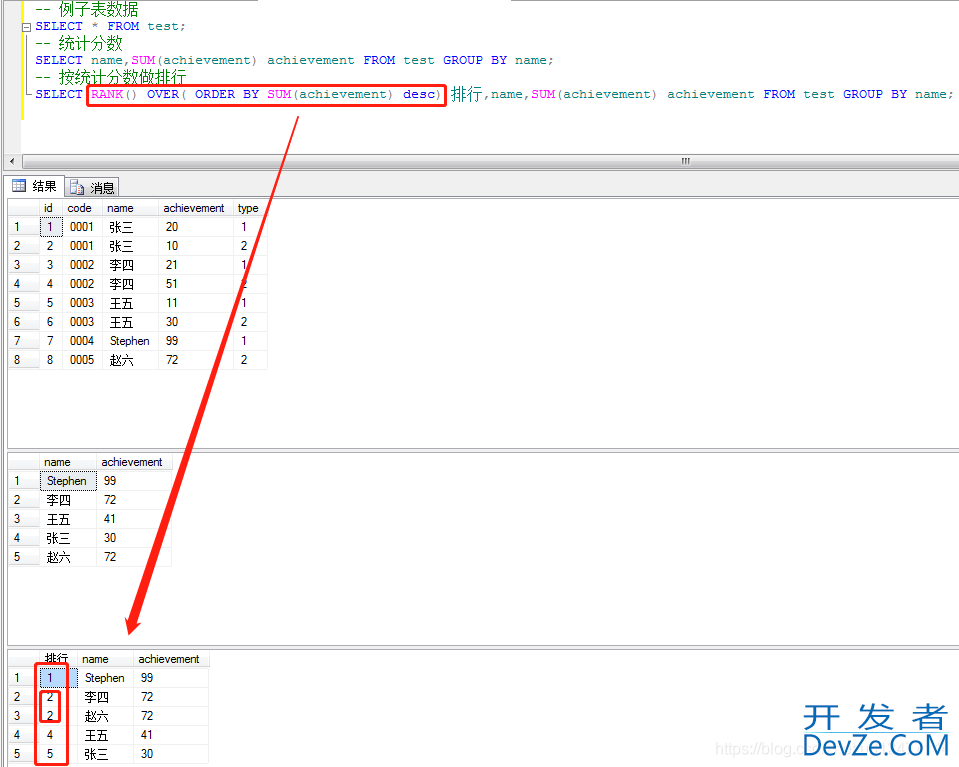959x767 pixels.
Task: Select value 30 in second grid
Action: [134, 538]
